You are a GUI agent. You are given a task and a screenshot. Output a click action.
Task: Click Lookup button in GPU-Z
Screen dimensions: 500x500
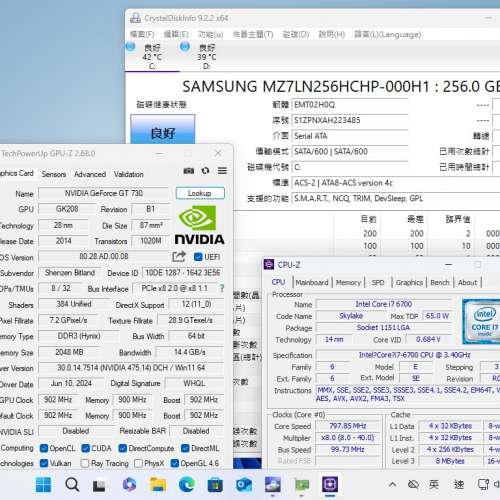coord(200,193)
